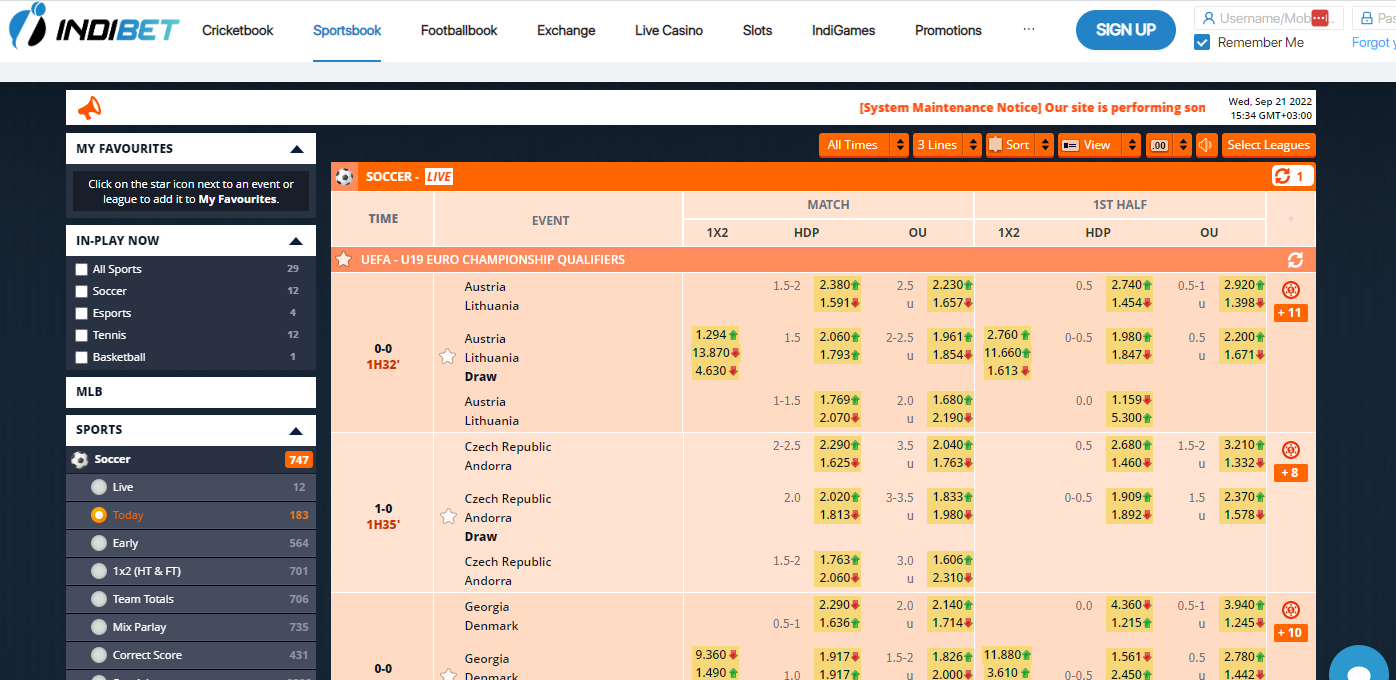
Task: Click the Indibet logo
Action: (x=95, y=27)
